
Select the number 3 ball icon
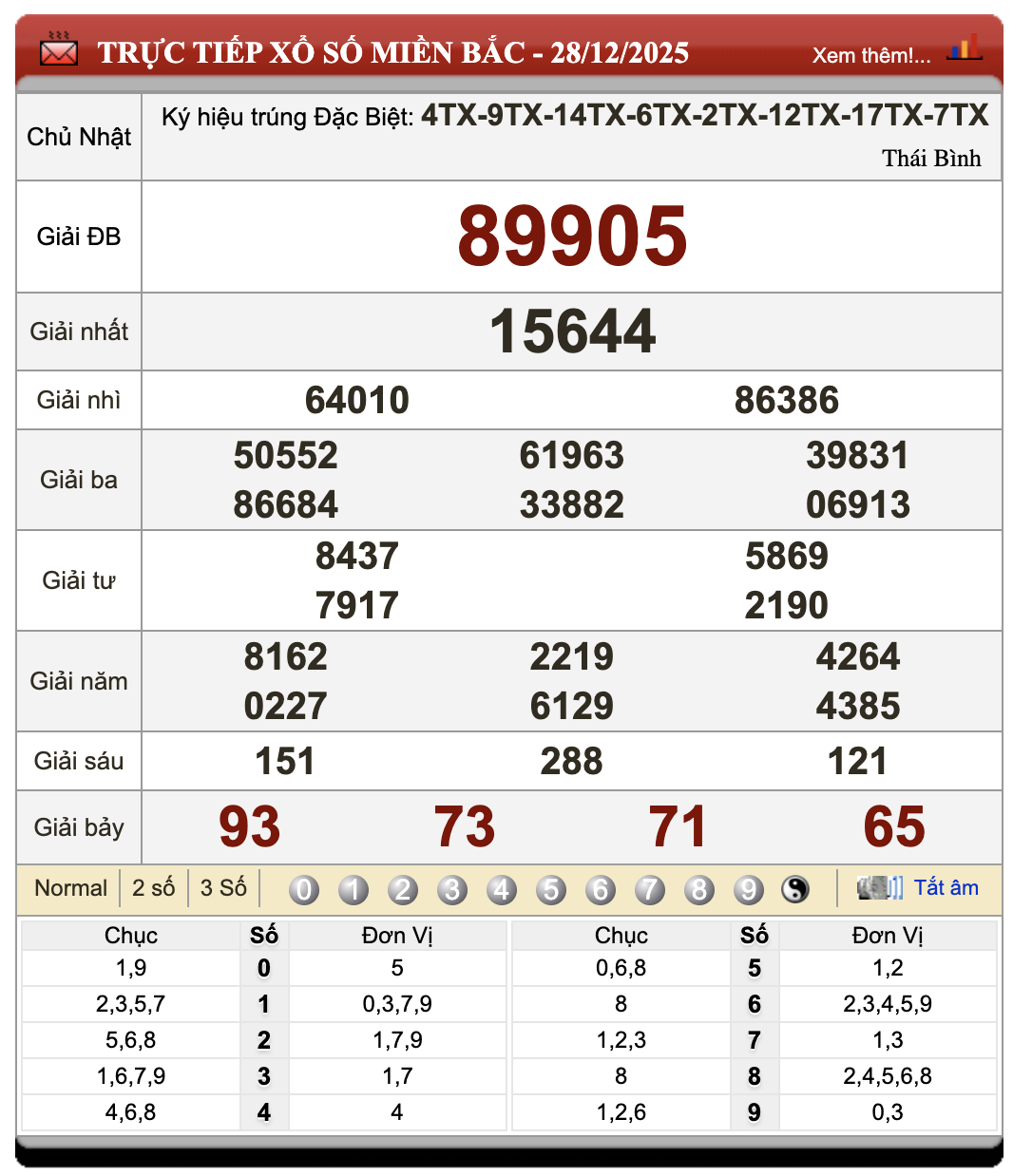(451, 890)
